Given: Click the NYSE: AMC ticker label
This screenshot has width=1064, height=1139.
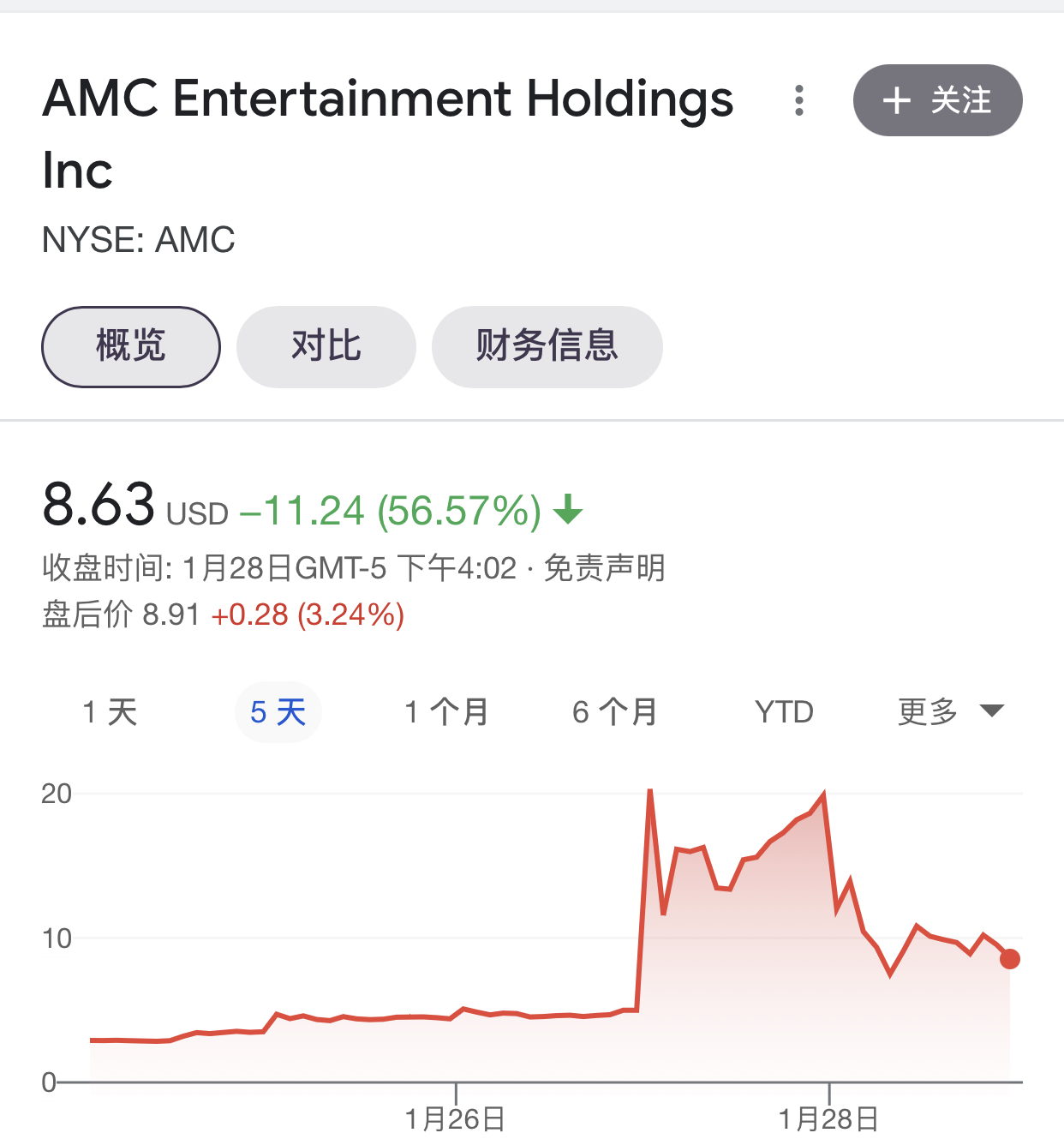Looking at the screenshot, I should 139,240.
